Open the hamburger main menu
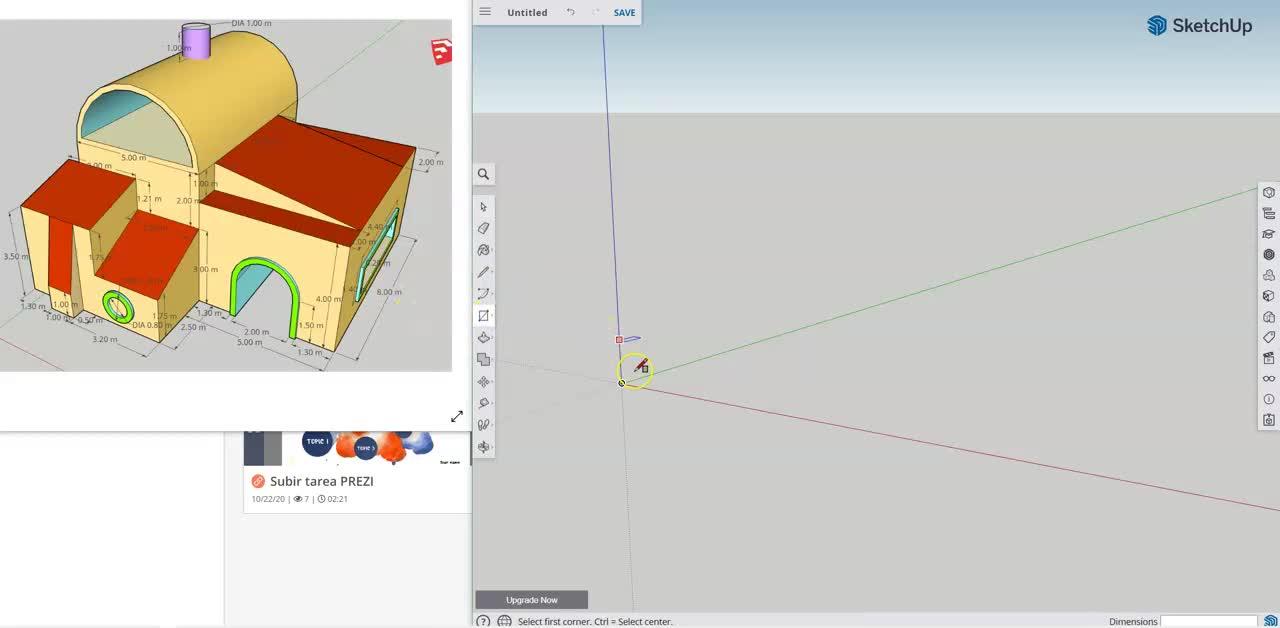Screen dimensions: 1280x628 click(x=485, y=12)
